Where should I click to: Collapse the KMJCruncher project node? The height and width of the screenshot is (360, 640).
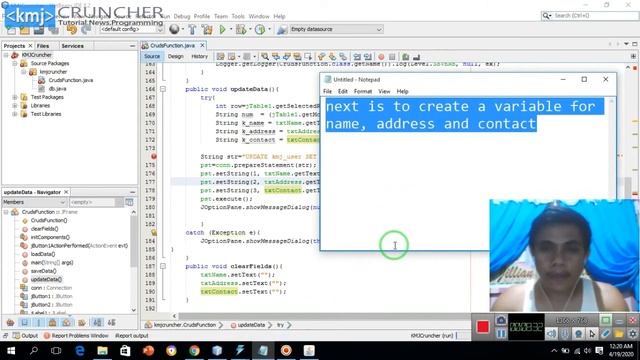pyautogui.click(x=6, y=55)
